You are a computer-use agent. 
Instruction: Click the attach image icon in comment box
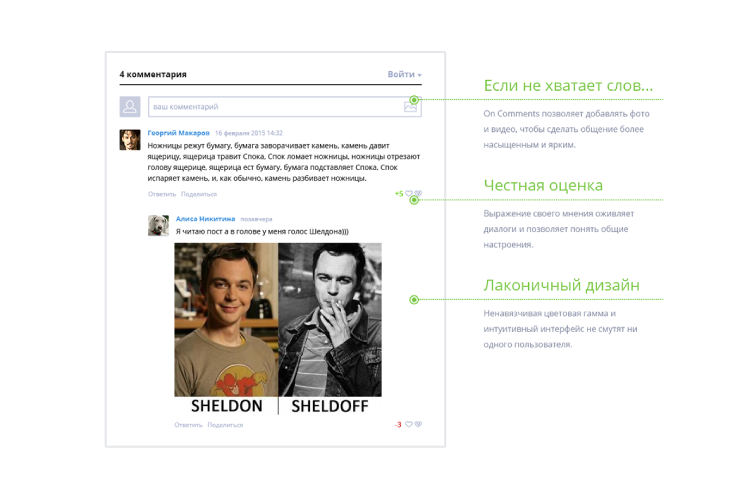410,106
